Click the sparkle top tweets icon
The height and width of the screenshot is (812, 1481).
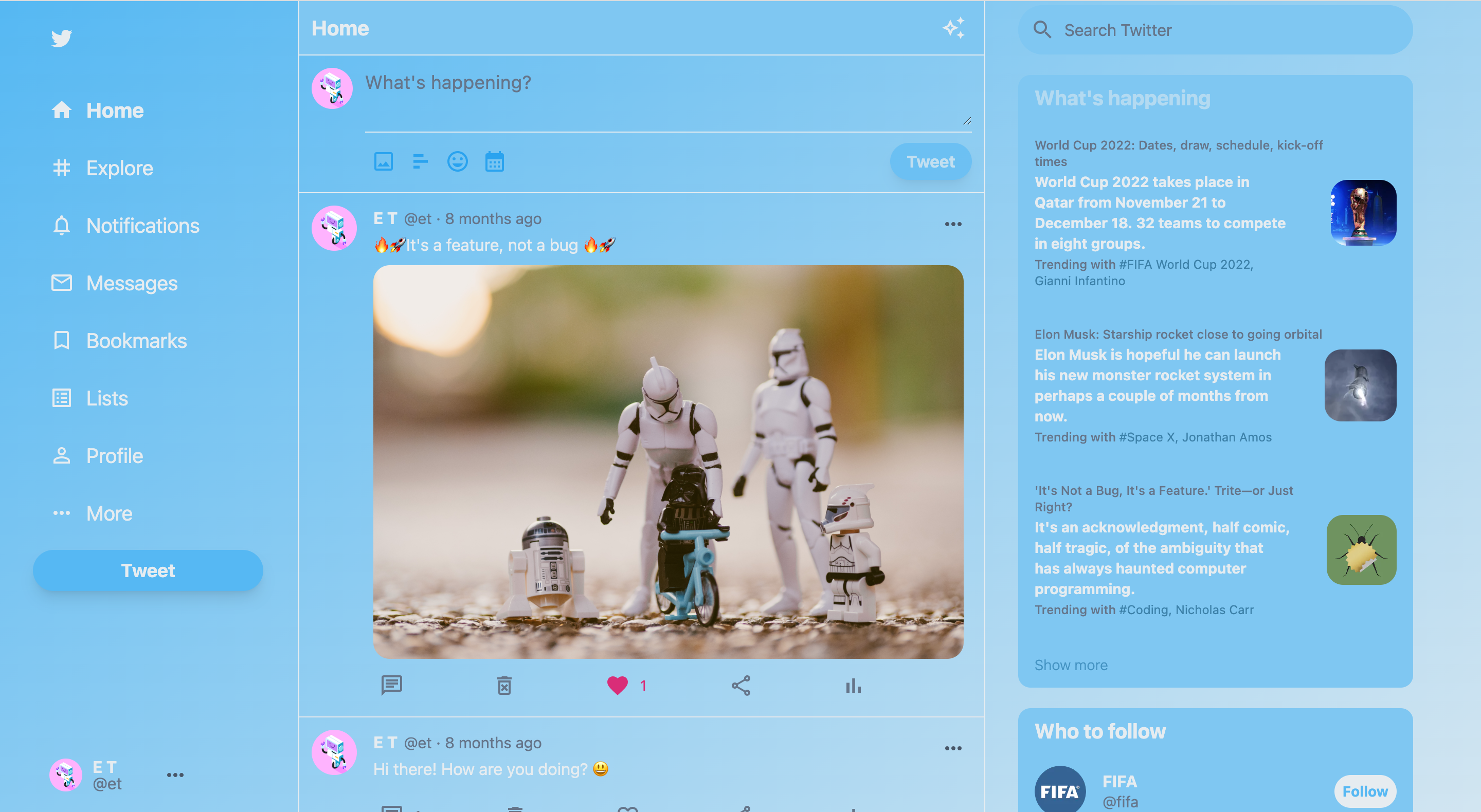coord(953,28)
